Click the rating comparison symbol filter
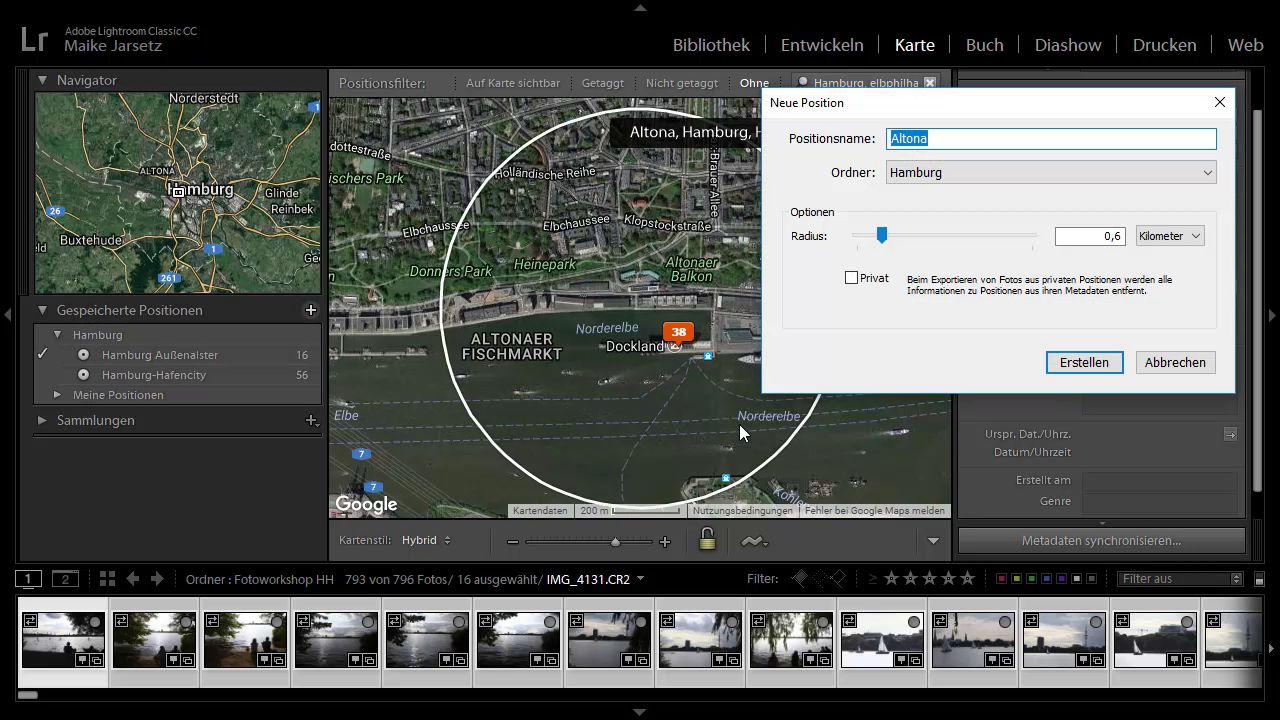 tap(872, 579)
